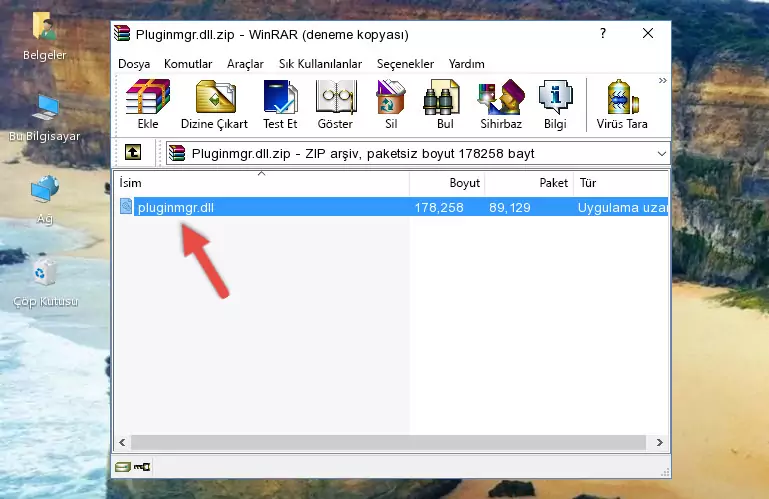Expand hidden toolbar buttons chevron
Image resolution: width=769 pixels, height=499 pixels.
tap(663, 80)
